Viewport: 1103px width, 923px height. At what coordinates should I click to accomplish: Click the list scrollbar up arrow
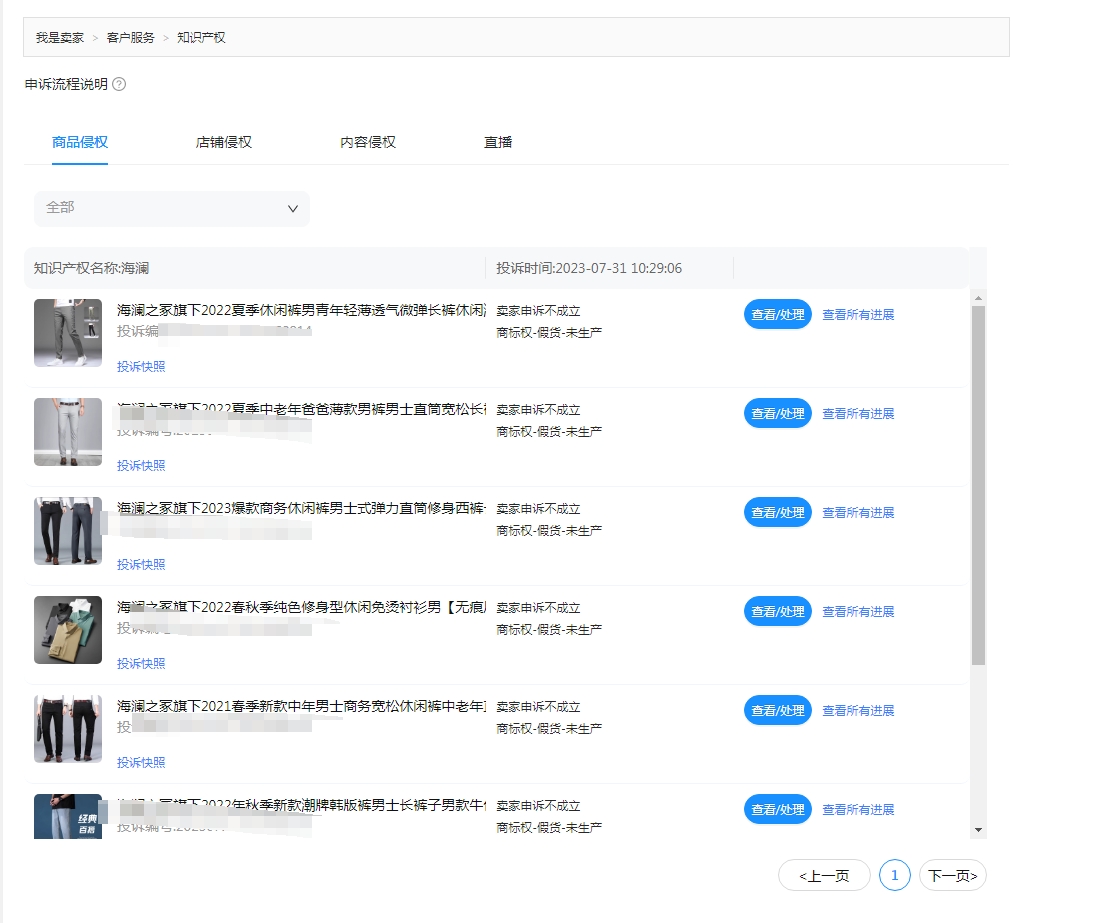point(978,298)
